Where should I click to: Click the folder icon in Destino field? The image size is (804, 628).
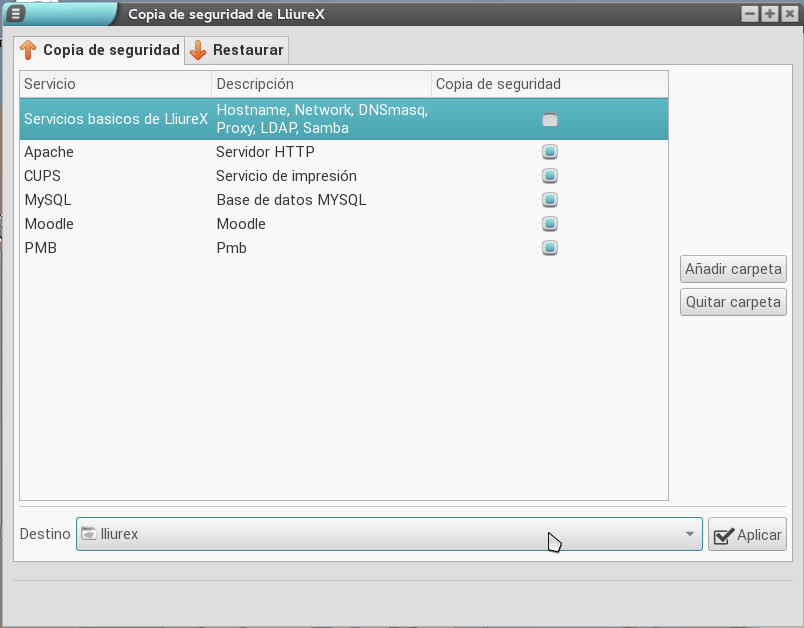(88, 534)
